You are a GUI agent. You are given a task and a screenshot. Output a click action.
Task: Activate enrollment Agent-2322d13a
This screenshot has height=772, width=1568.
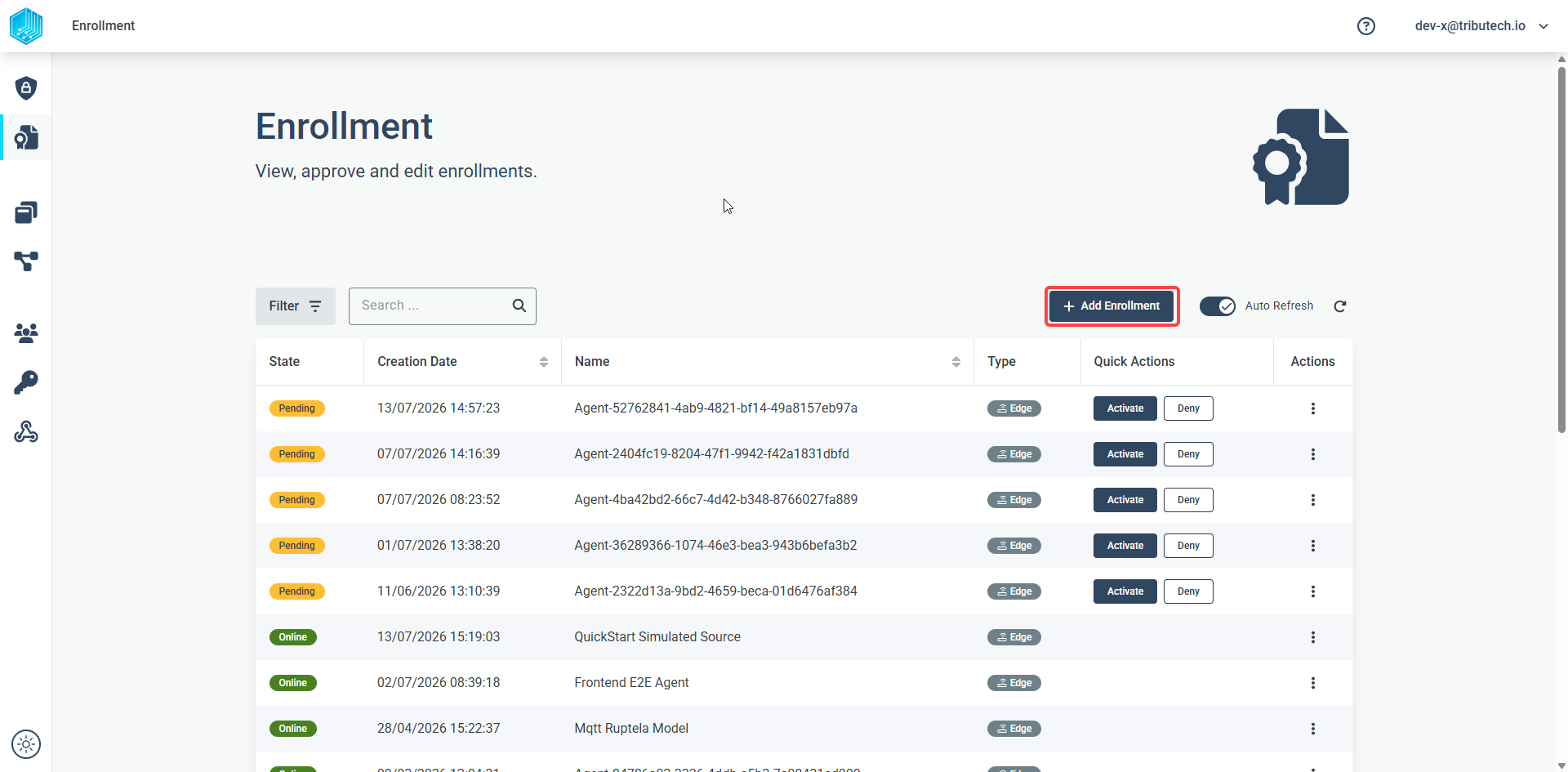(x=1125, y=591)
